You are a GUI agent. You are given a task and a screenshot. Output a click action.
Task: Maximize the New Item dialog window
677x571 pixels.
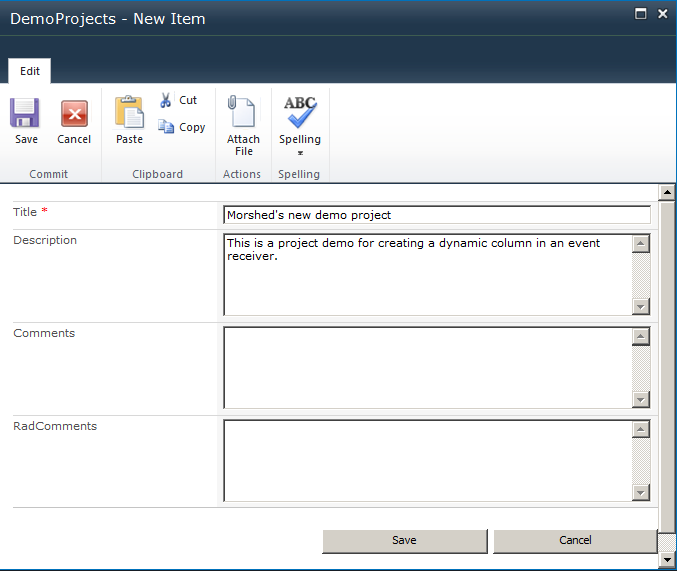click(639, 13)
